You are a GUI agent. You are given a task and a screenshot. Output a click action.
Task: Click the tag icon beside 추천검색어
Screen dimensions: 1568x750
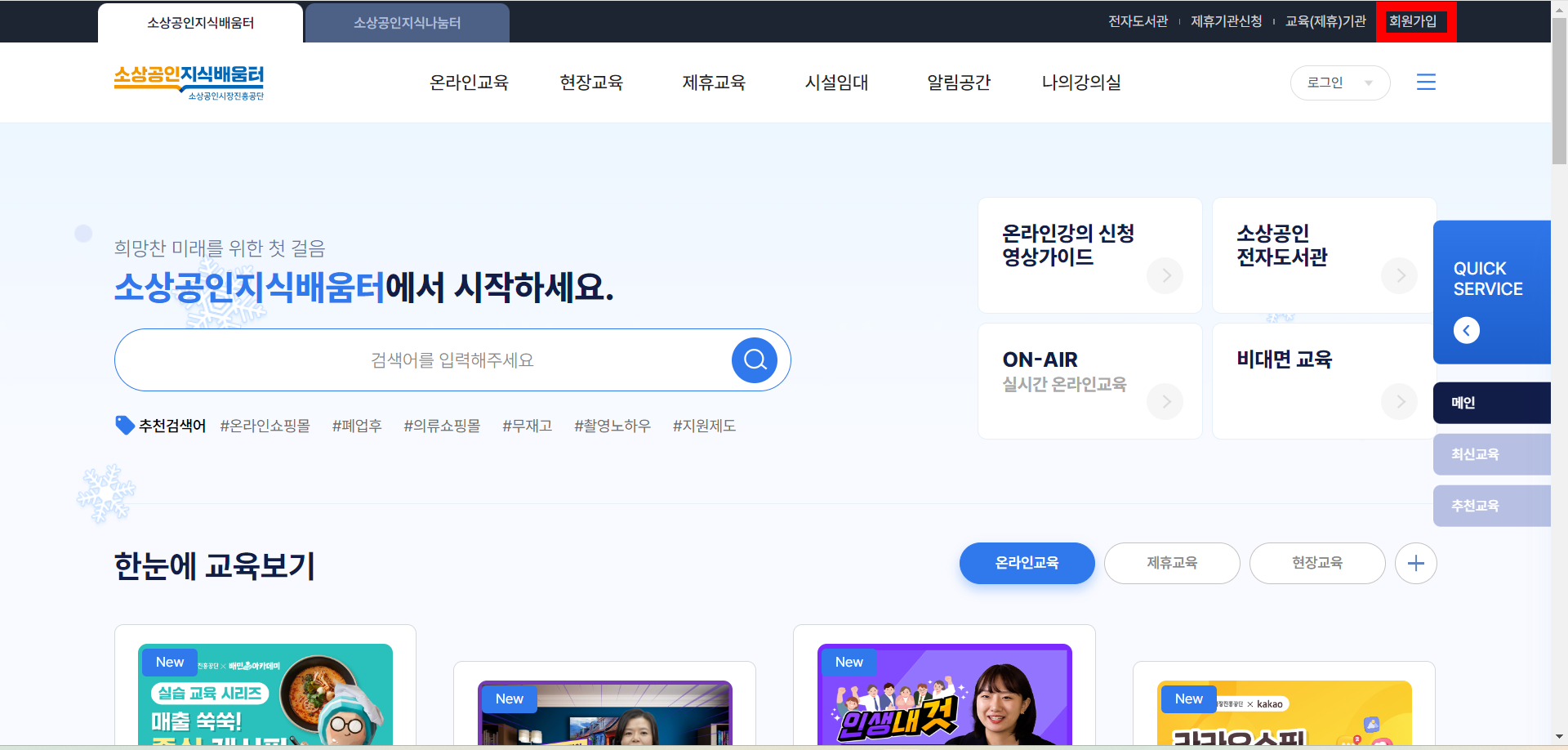[123, 425]
